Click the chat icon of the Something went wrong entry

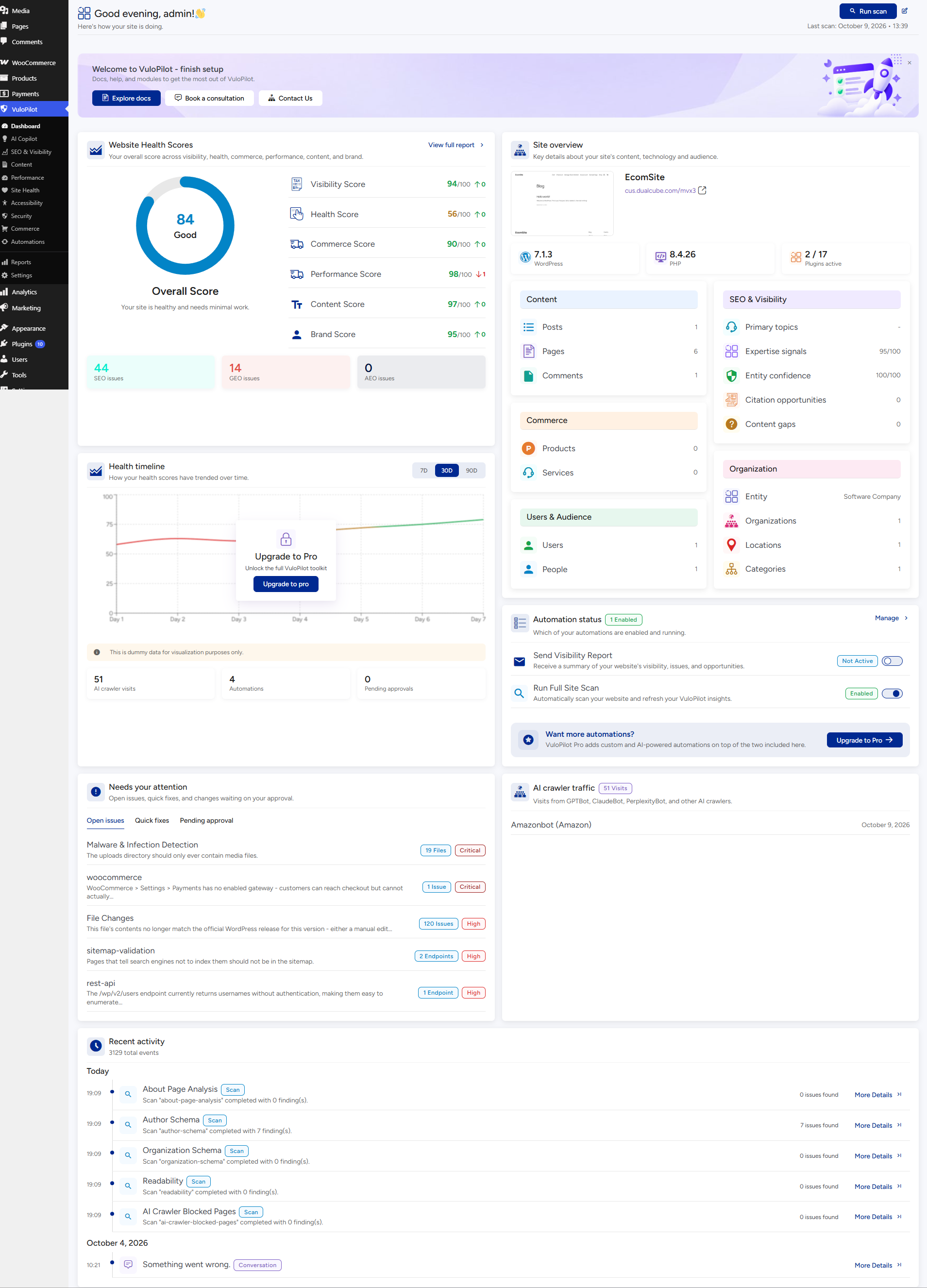[x=128, y=1265]
